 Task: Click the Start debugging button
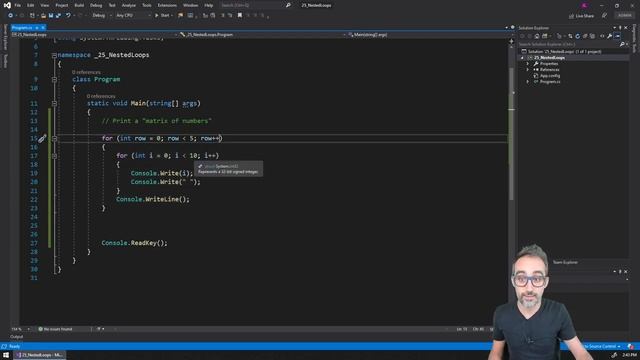(162, 16)
